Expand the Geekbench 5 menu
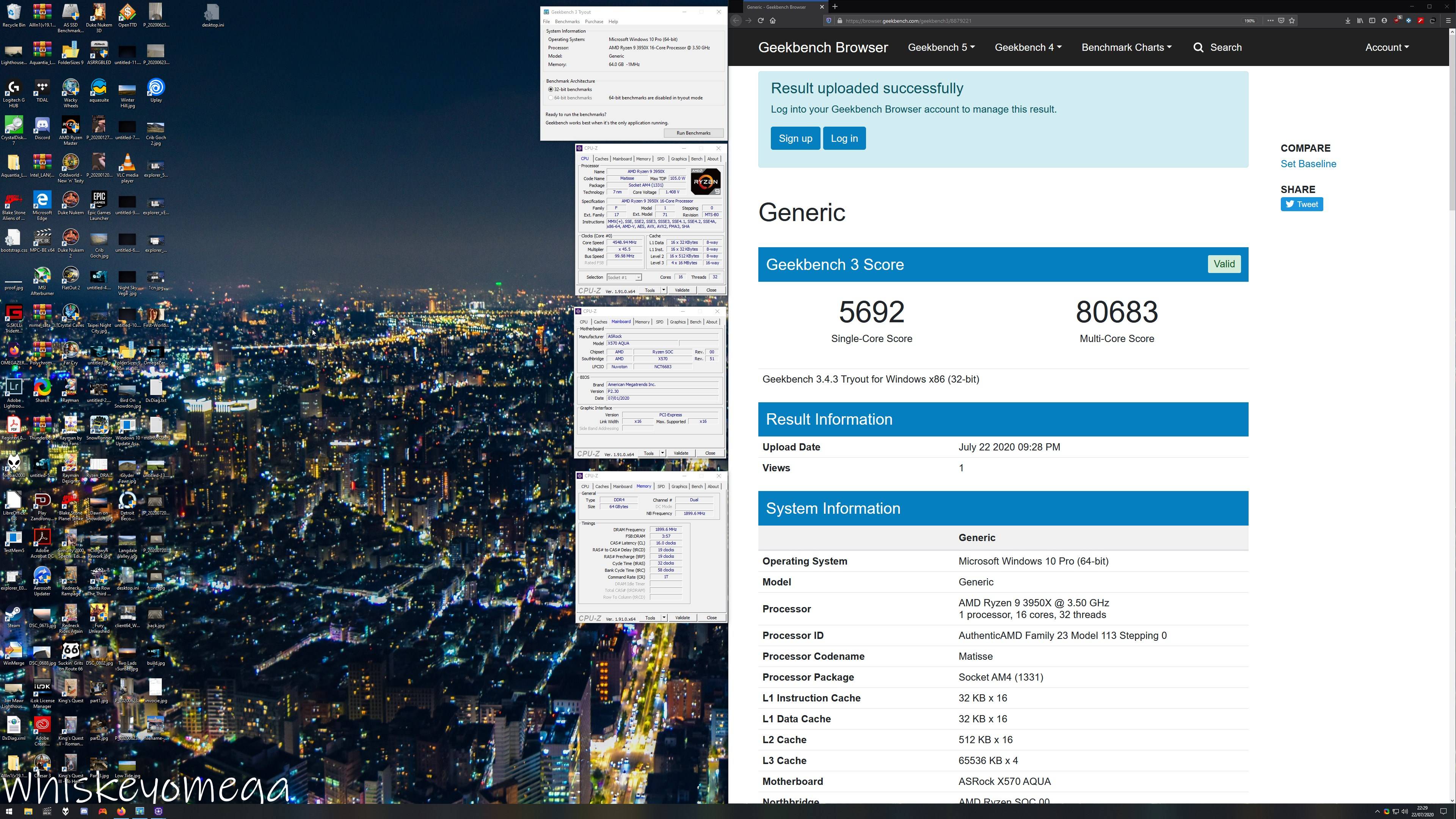 tap(941, 47)
